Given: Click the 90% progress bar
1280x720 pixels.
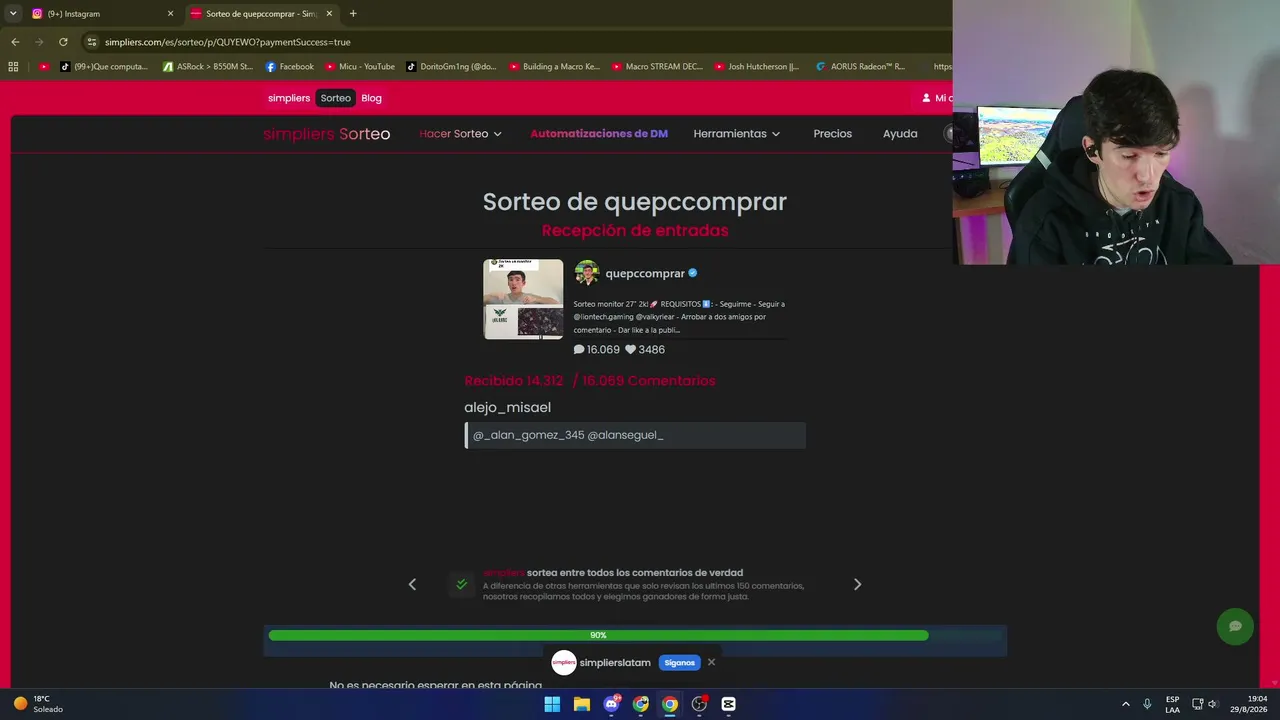Looking at the screenshot, I should [x=635, y=635].
